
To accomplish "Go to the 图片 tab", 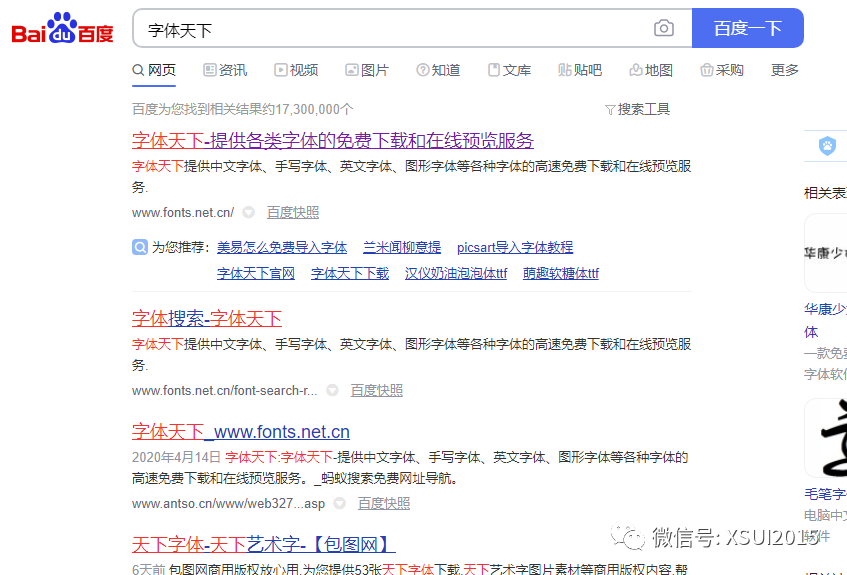I will click(367, 70).
